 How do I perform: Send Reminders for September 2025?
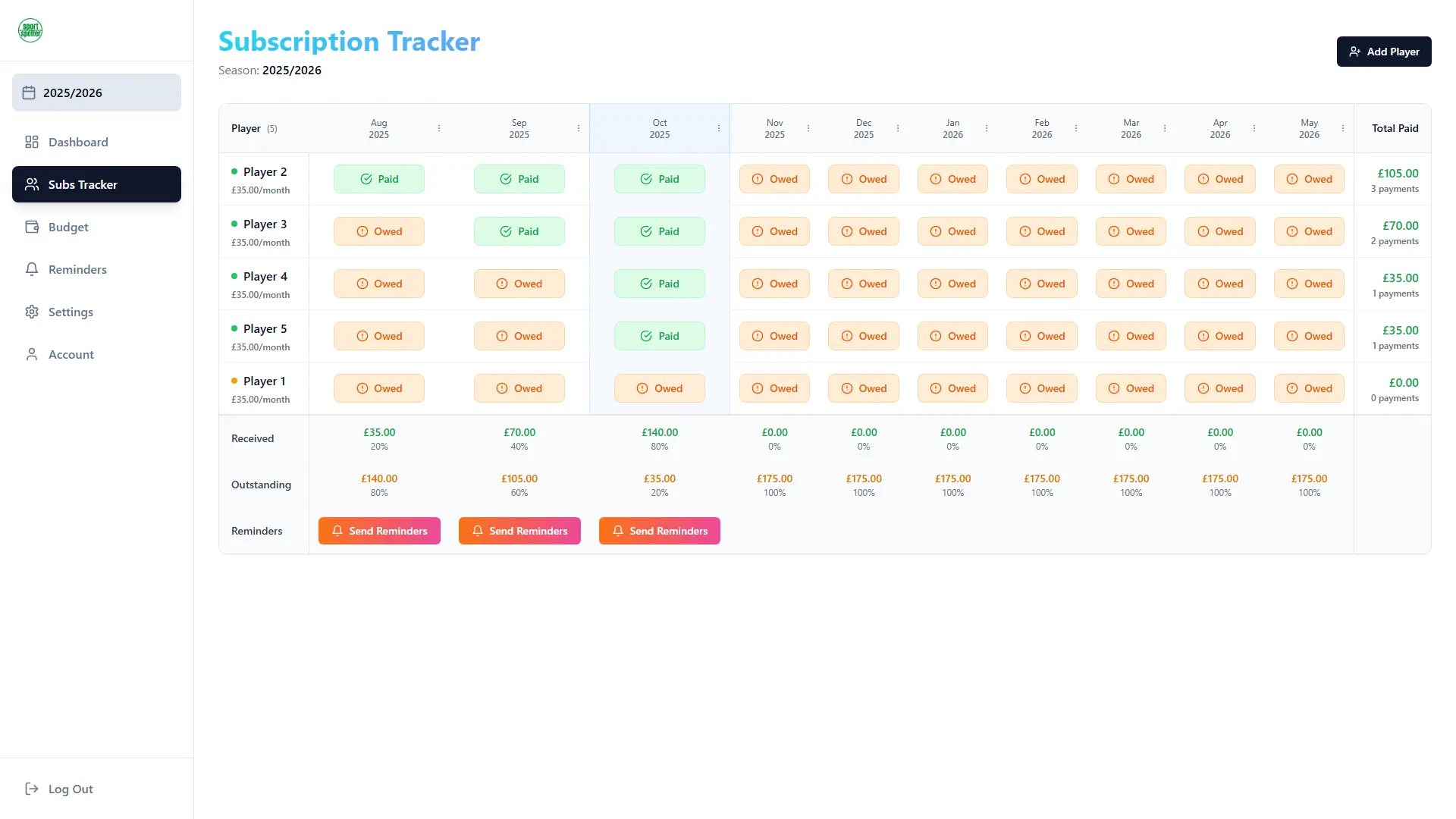coord(519,531)
